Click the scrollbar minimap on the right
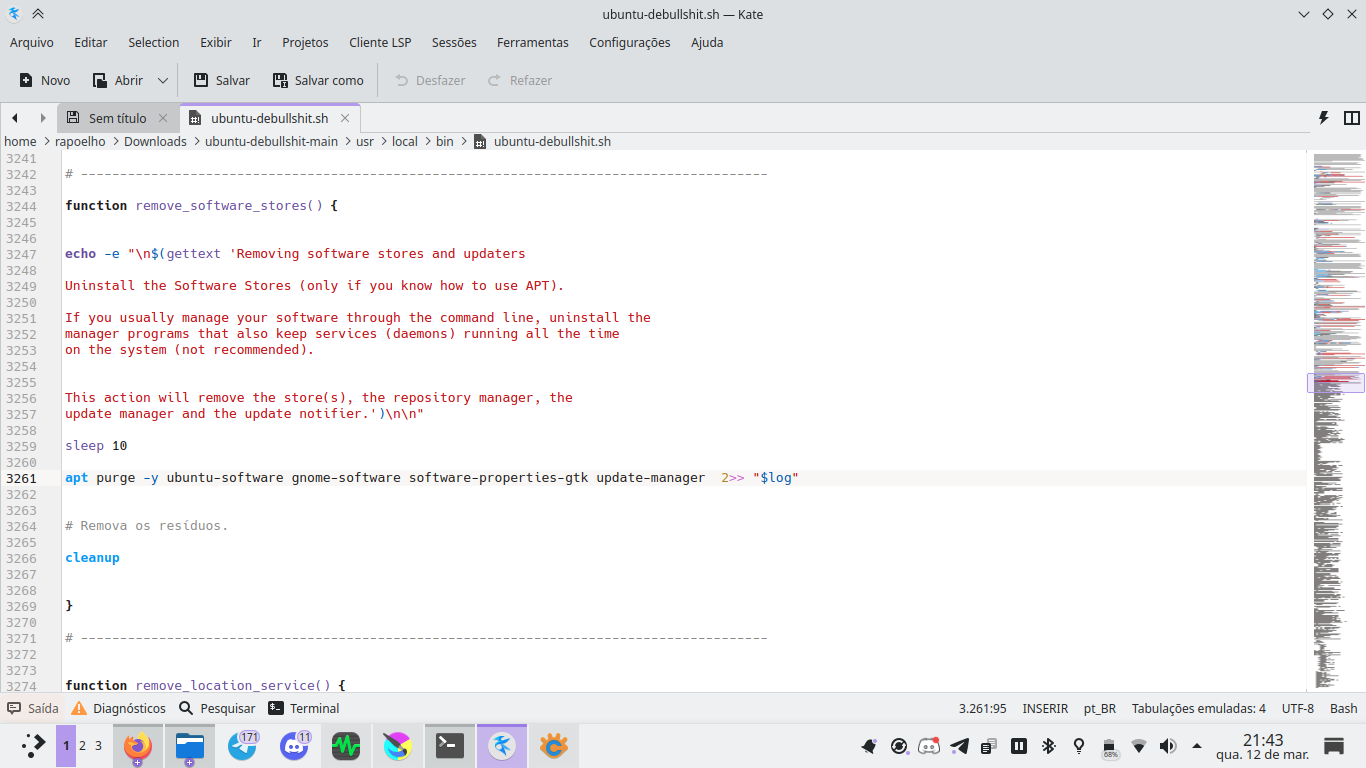 [x=1337, y=420]
